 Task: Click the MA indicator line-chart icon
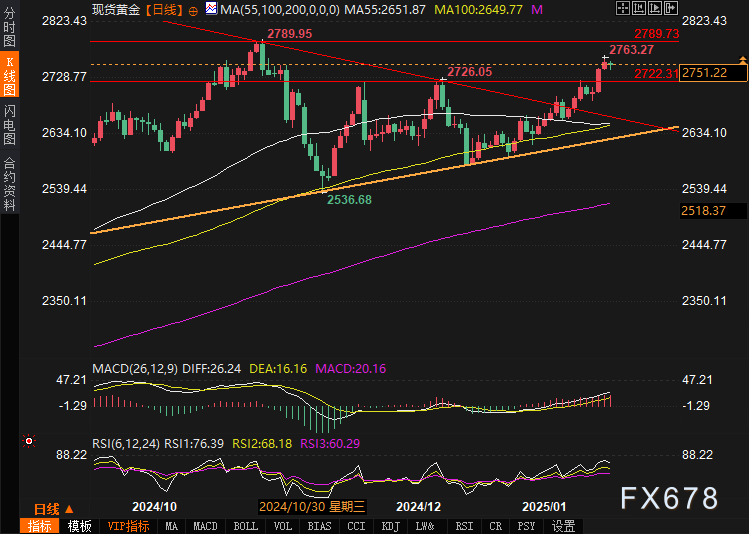210,8
